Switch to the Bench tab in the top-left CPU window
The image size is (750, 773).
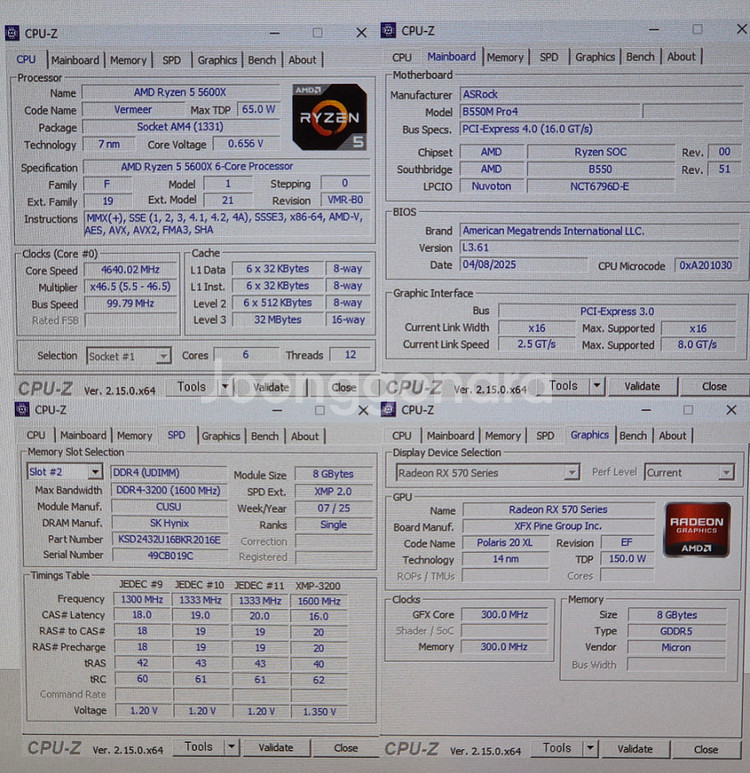pos(262,60)
